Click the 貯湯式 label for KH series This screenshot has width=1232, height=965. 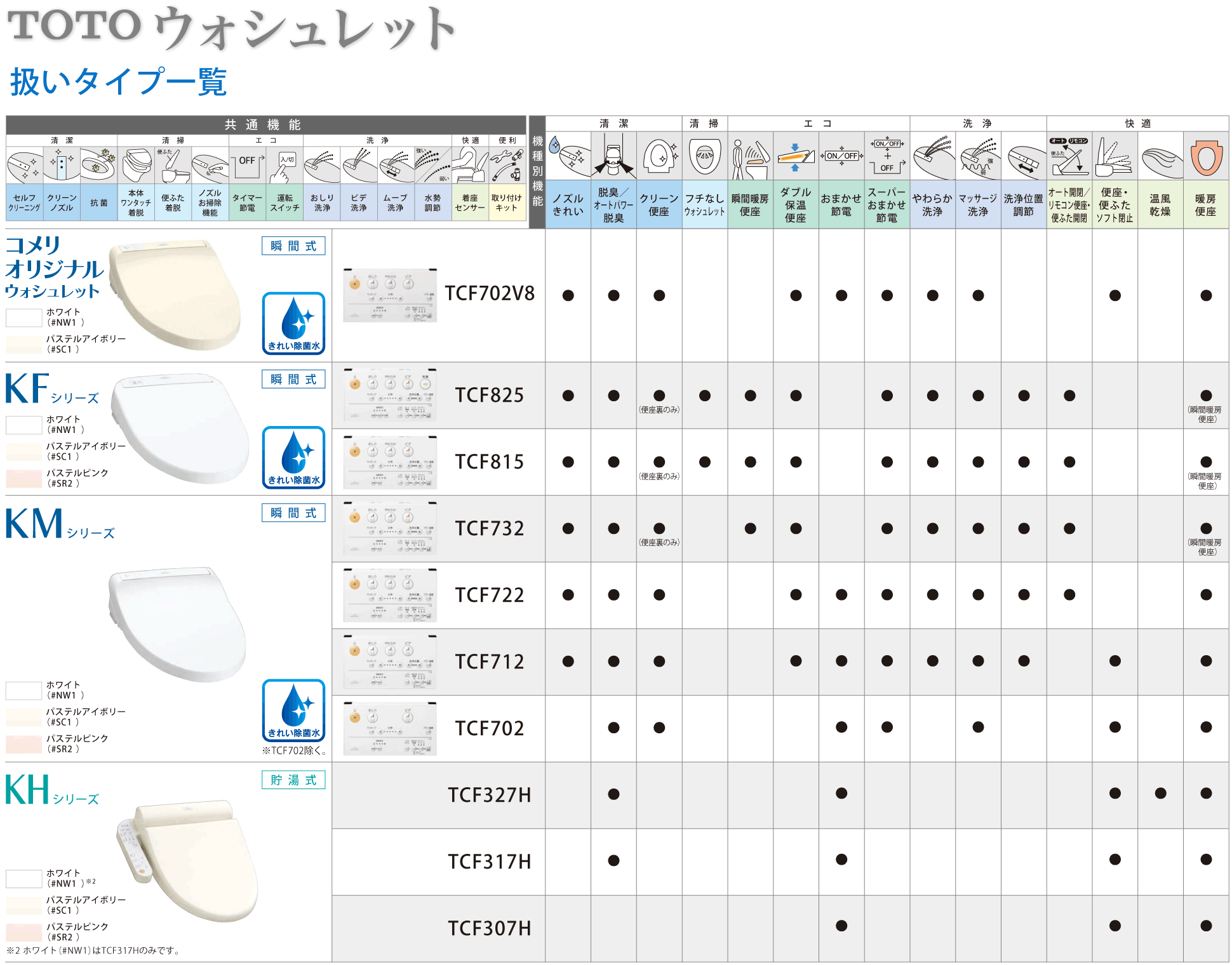pyautogui.click(x=293, y=780)
